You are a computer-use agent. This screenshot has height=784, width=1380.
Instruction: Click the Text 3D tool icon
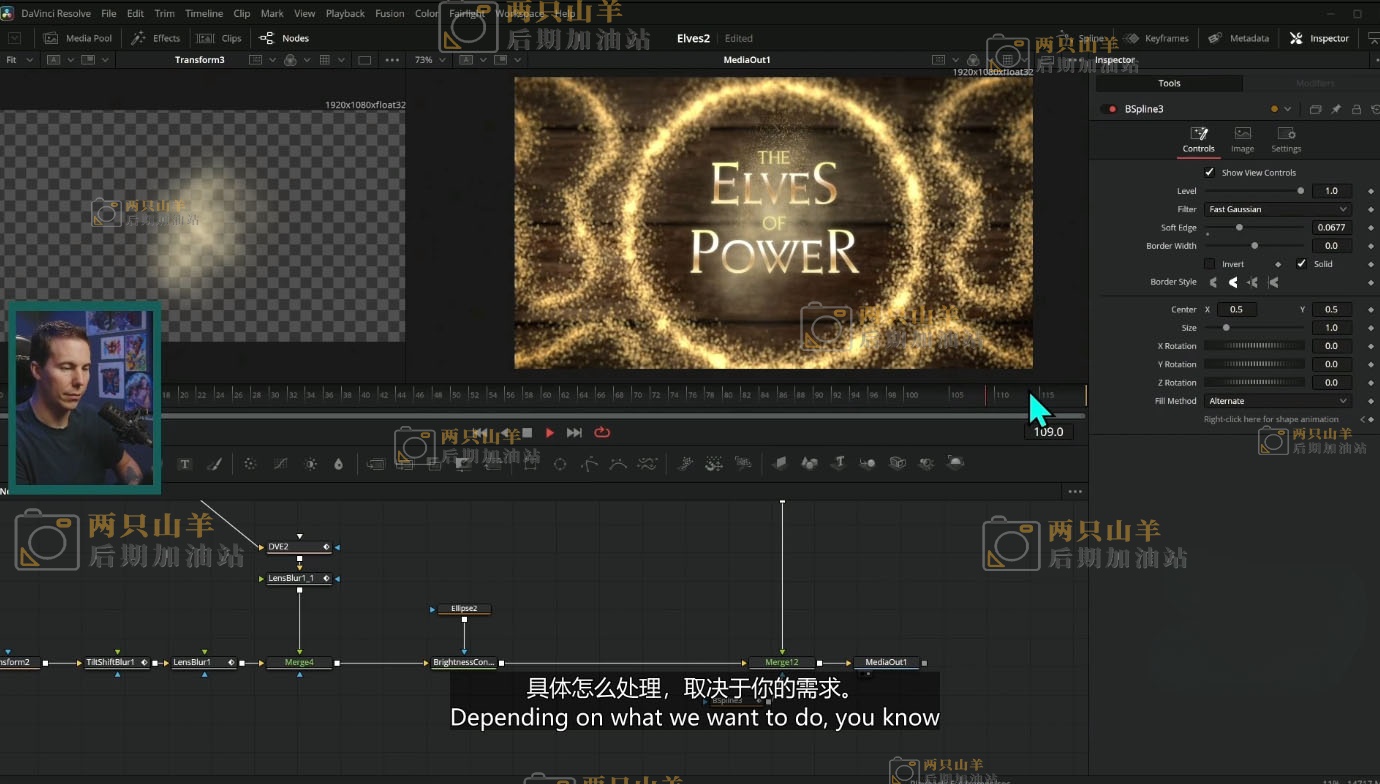tap(839, 463)
